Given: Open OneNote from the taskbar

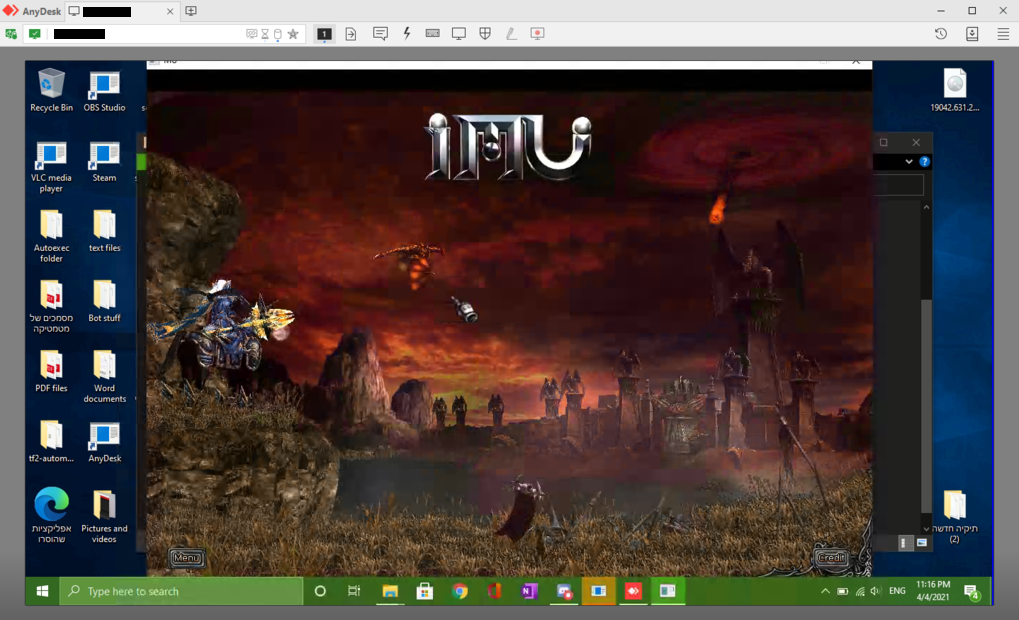Looking at the screenshot, I should 529,591.
